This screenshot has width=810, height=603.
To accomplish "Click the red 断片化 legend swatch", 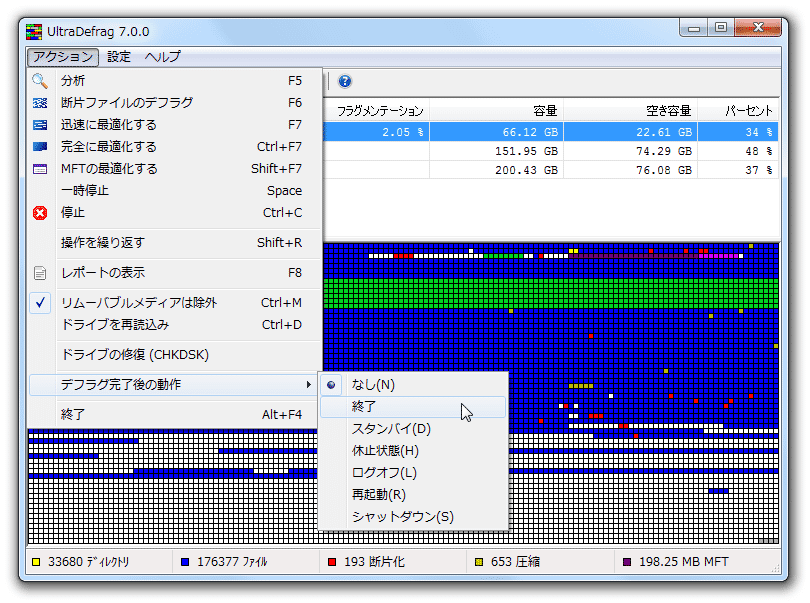I will click(332, 562).
